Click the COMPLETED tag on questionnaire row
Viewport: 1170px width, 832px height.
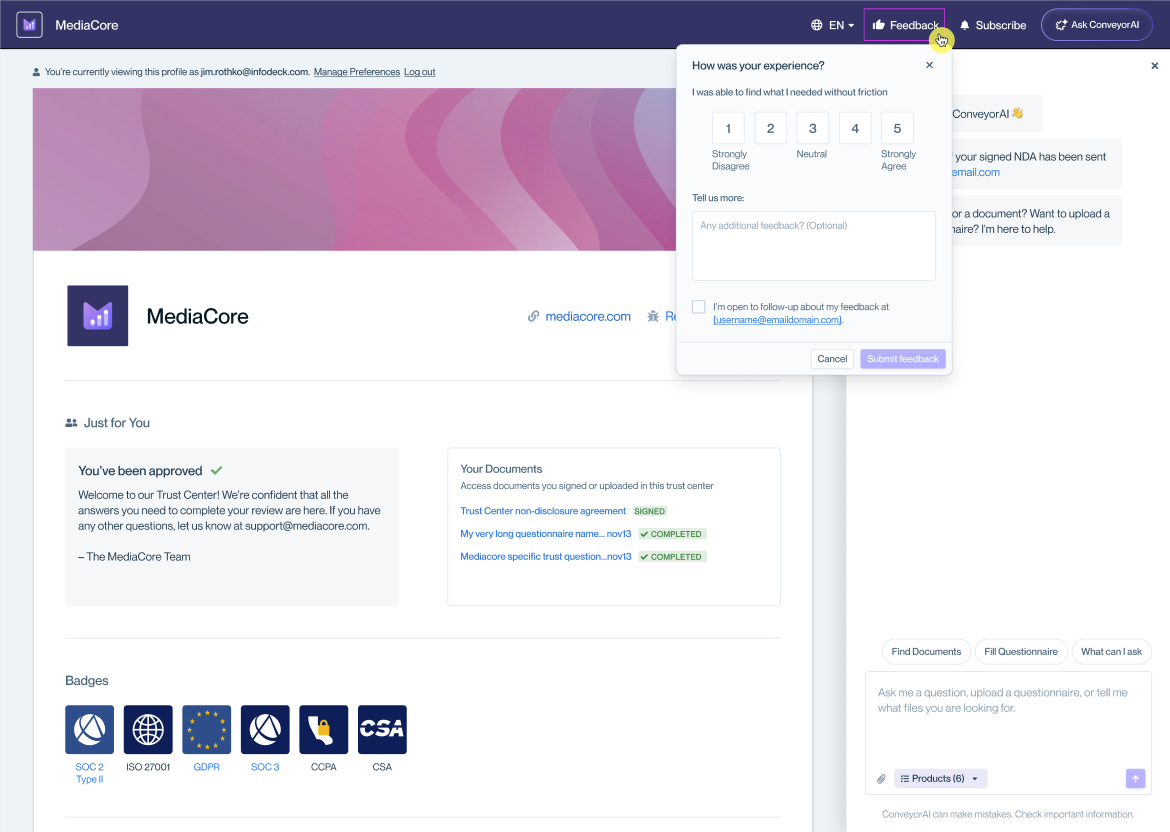point(672,534)
